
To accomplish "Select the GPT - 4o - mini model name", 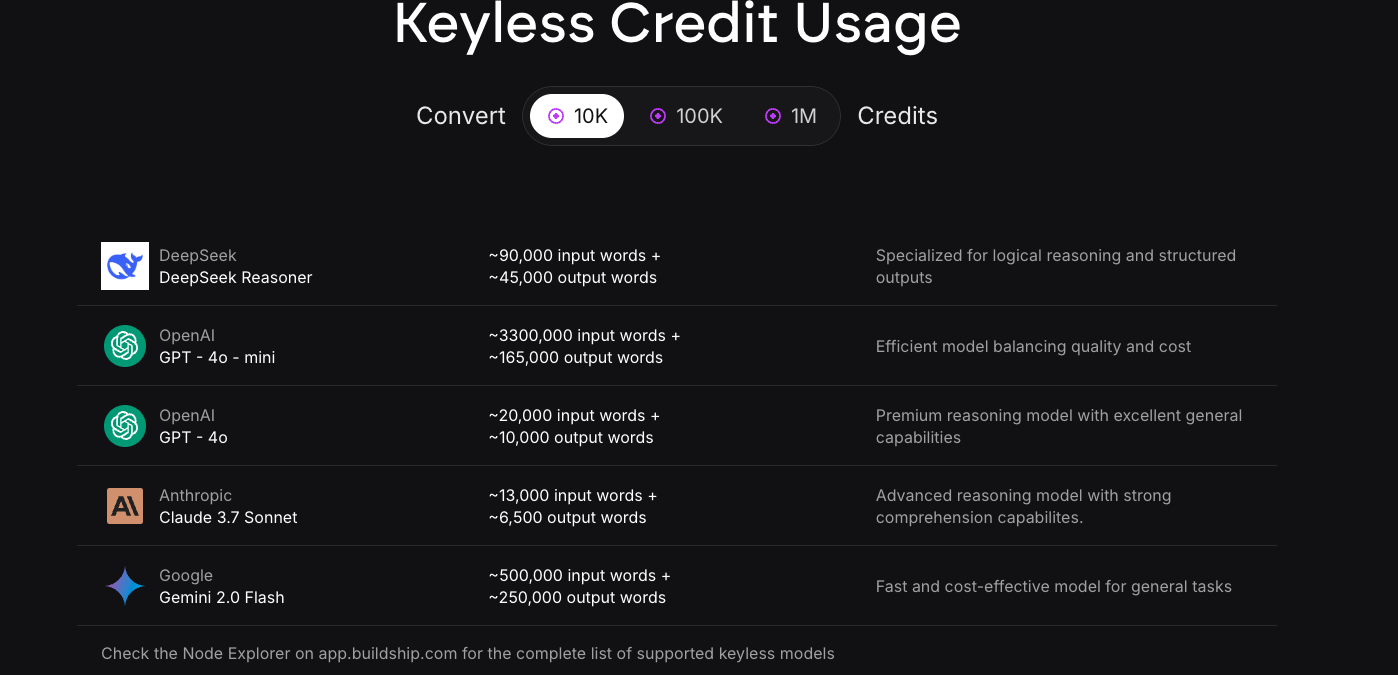I will (x=217, y=357).
